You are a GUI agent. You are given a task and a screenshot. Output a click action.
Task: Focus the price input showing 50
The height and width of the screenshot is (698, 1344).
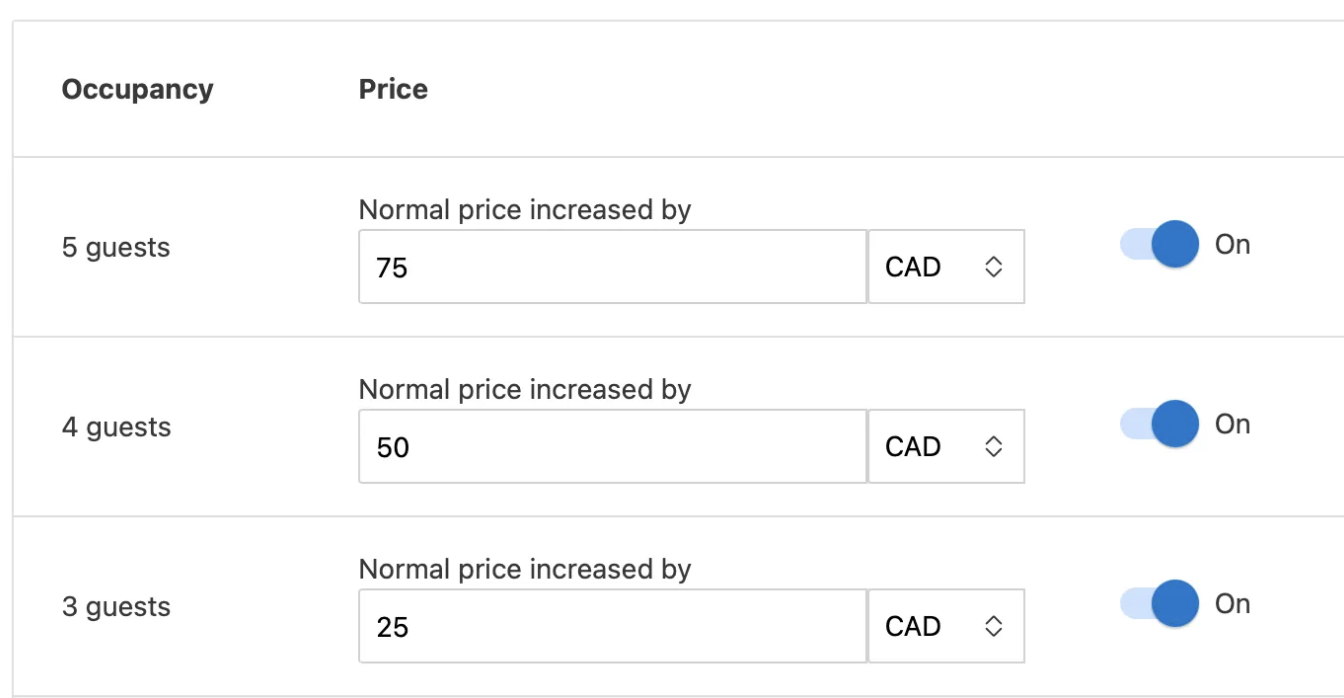[x=612, y=447]
